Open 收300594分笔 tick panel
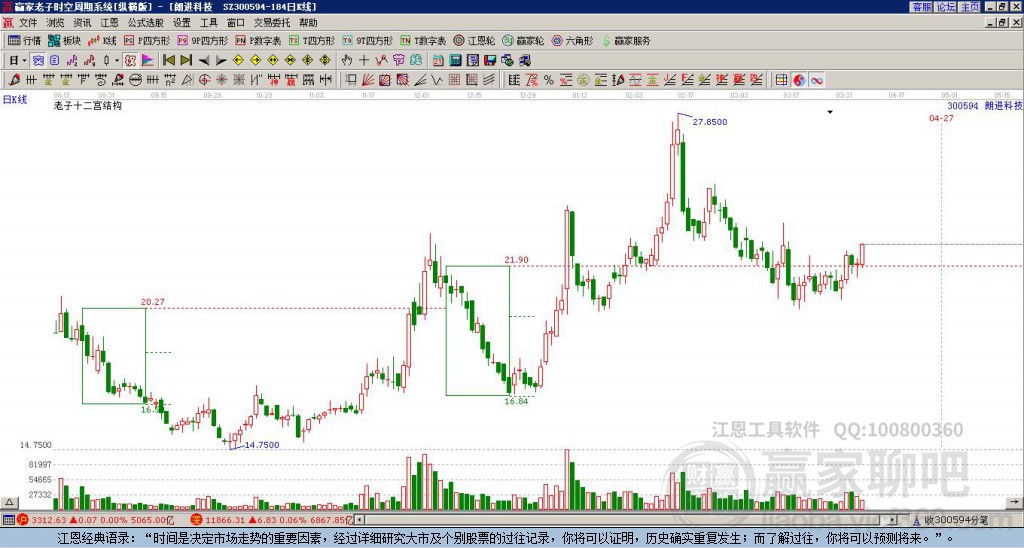The height and width of the screenshot is (548, 1024). [x=952, y=521]
